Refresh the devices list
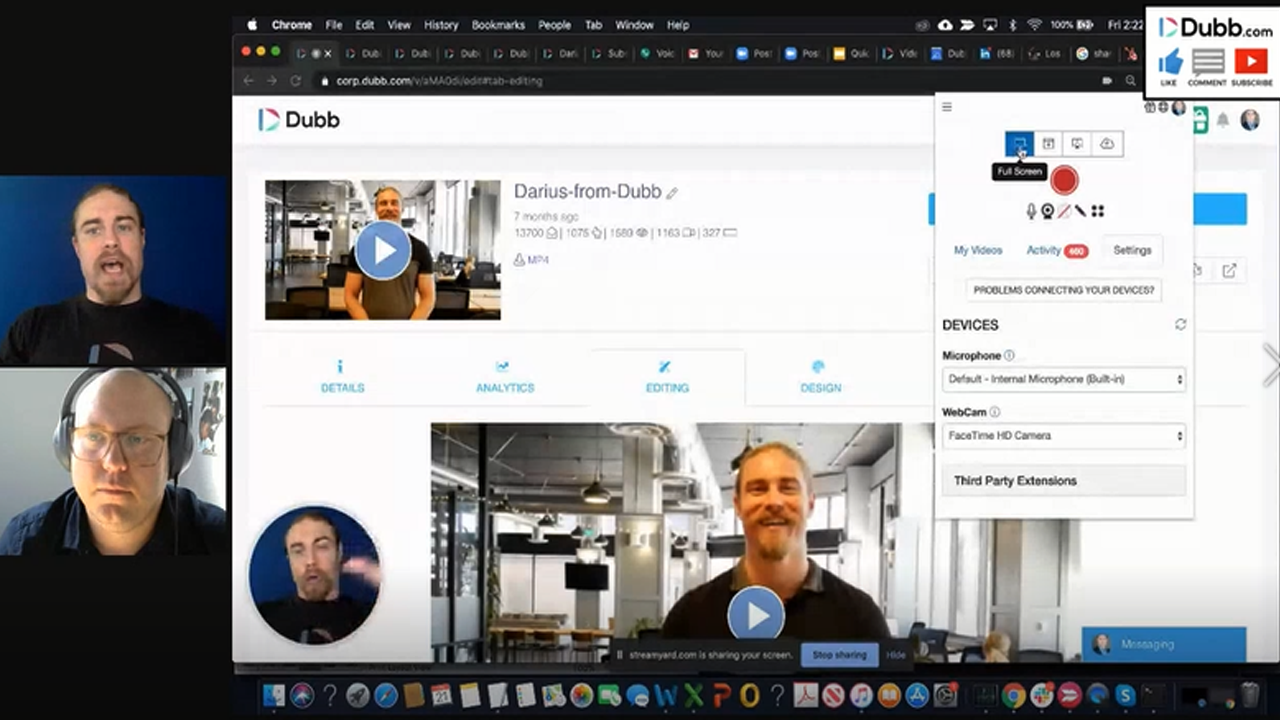This screenshot has width=1280, height=720. (1180, 325)
